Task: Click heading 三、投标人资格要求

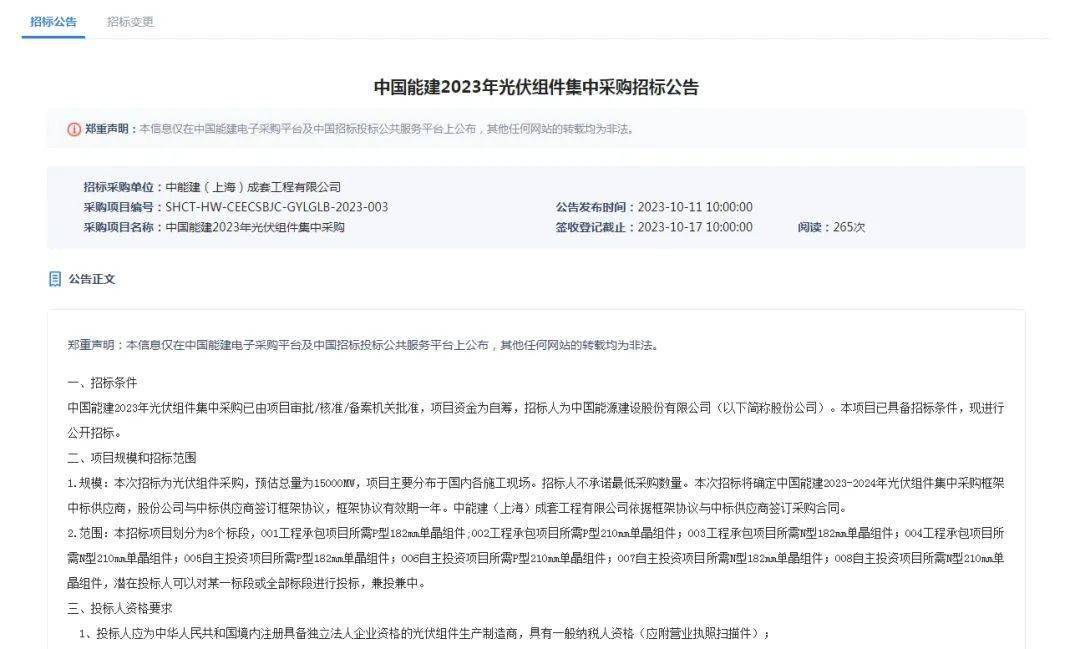Action: 120,608
